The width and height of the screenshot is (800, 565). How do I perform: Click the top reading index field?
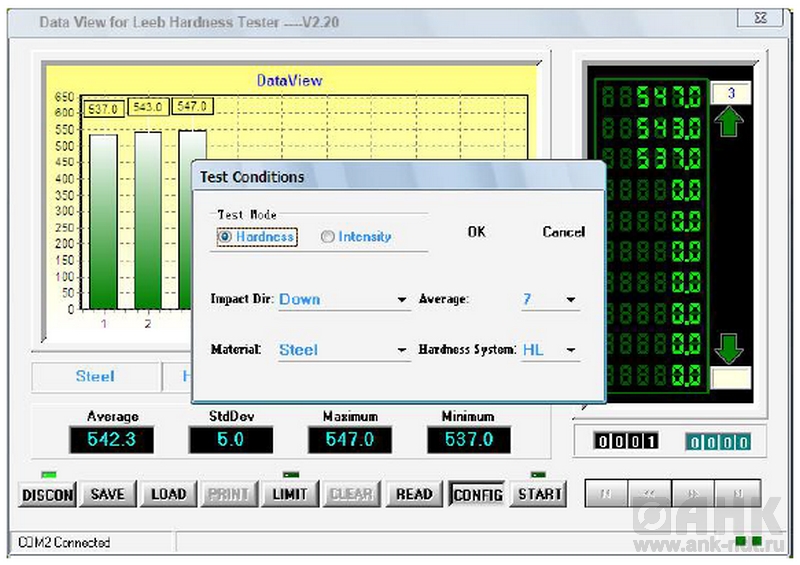click(x=731, y=93)
